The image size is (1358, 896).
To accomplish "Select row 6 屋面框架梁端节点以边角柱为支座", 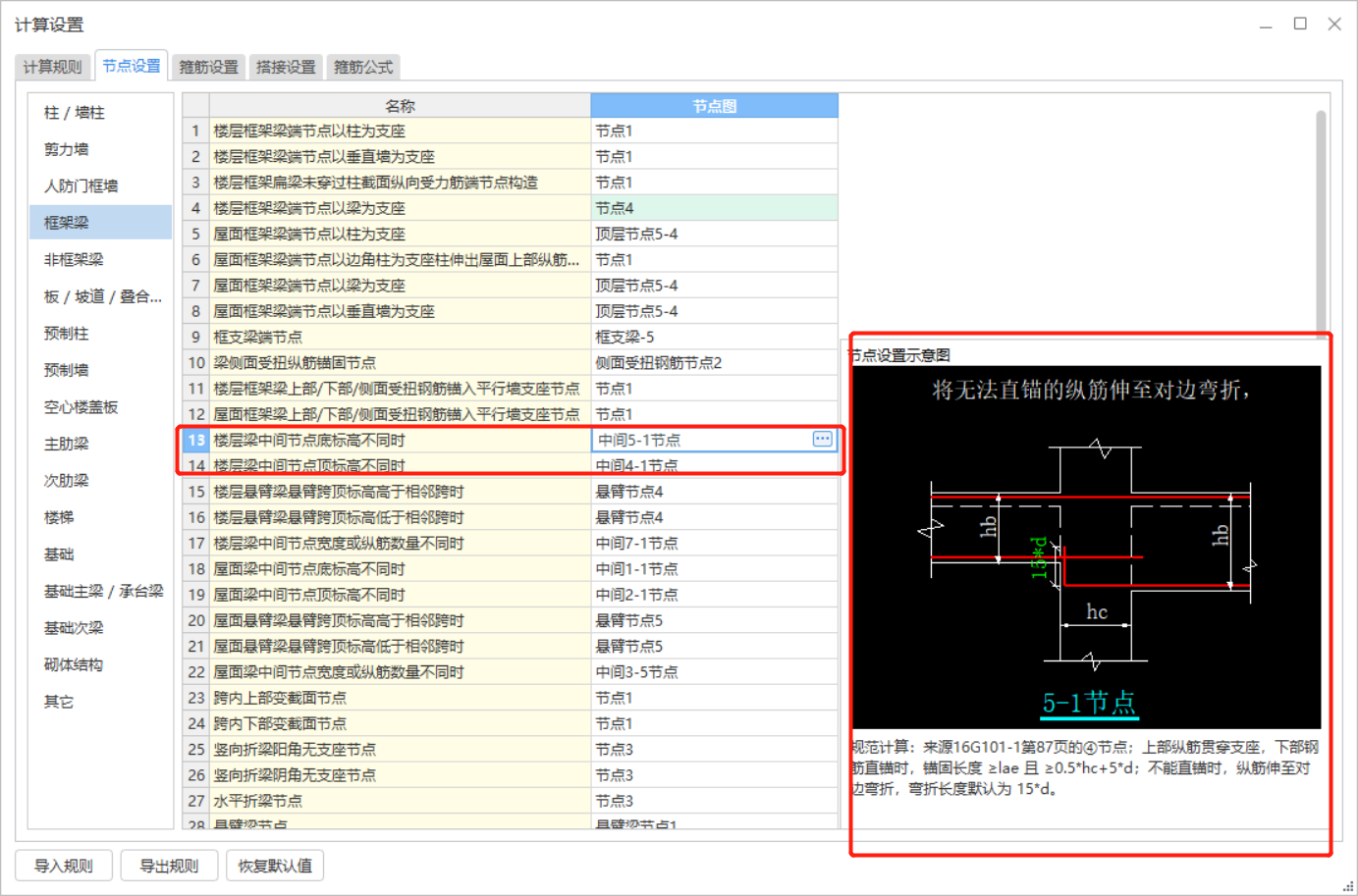I will pyautogui.click(x=400, y=260).
